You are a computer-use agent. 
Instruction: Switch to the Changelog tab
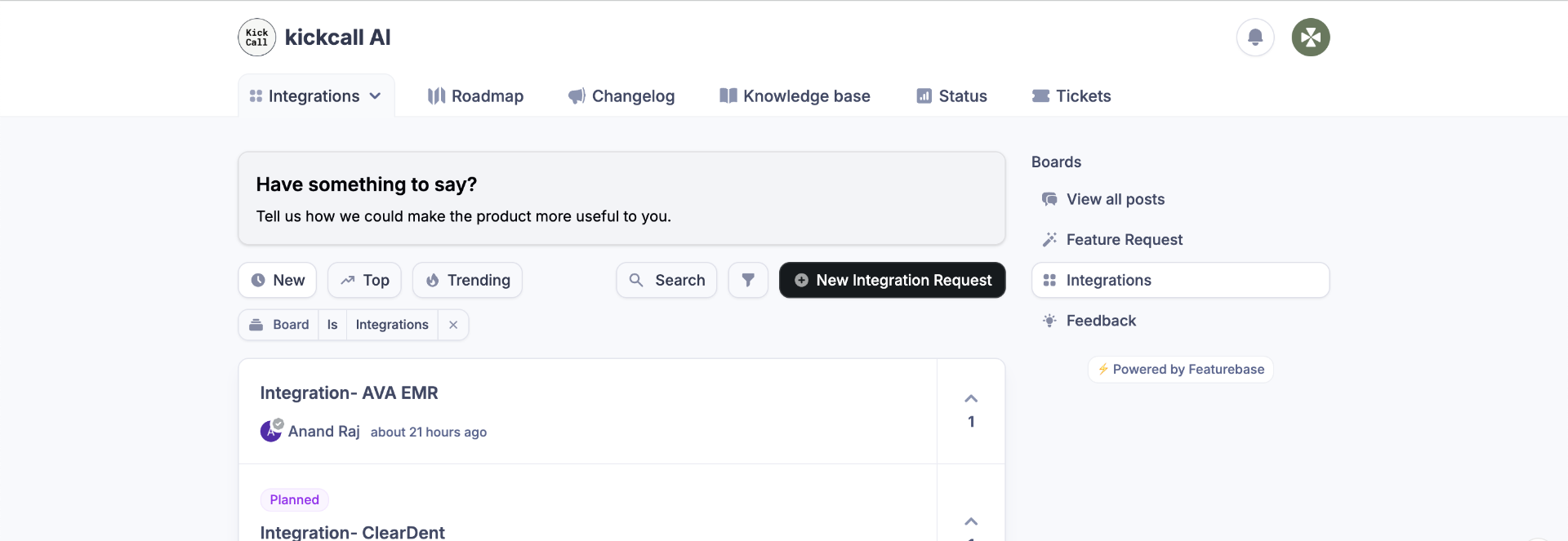[x=621, y=95]
